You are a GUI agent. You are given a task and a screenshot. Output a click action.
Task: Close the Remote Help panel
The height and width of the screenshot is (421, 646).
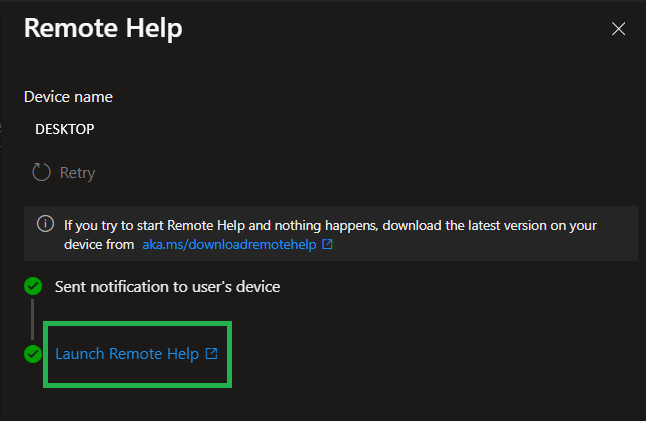click(x=618, y=29)
